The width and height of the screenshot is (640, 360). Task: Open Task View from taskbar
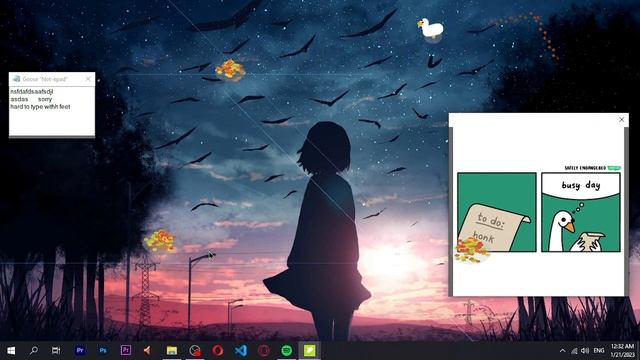pyautogui.click(x=56, y=350)
